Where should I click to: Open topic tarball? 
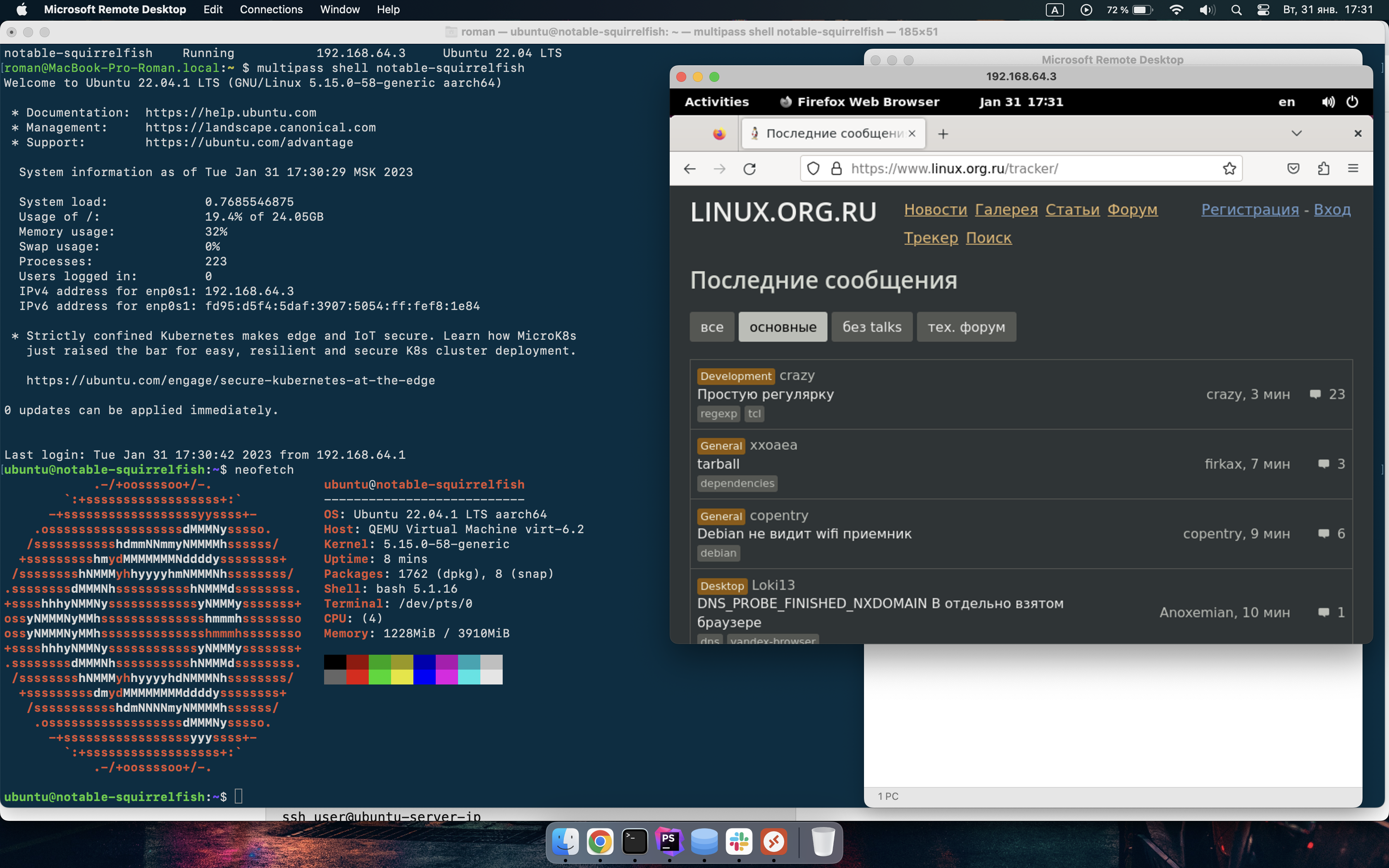click(x=718, y=464)
